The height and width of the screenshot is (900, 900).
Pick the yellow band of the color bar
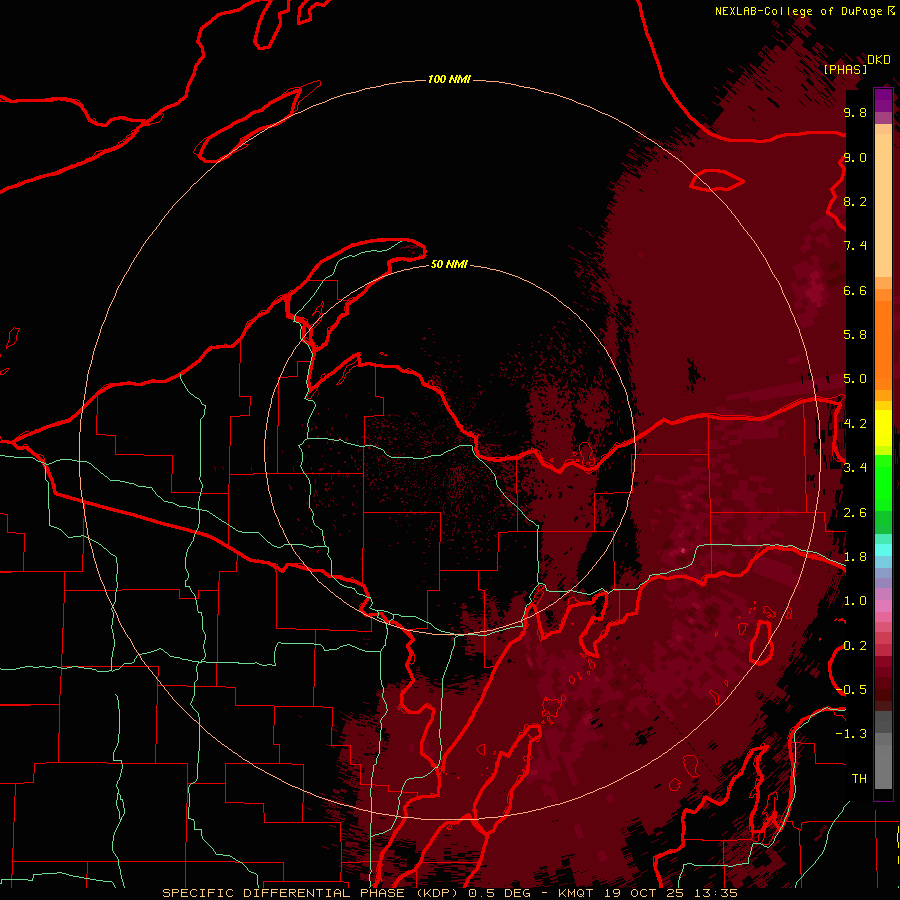[x=883, y=428]
